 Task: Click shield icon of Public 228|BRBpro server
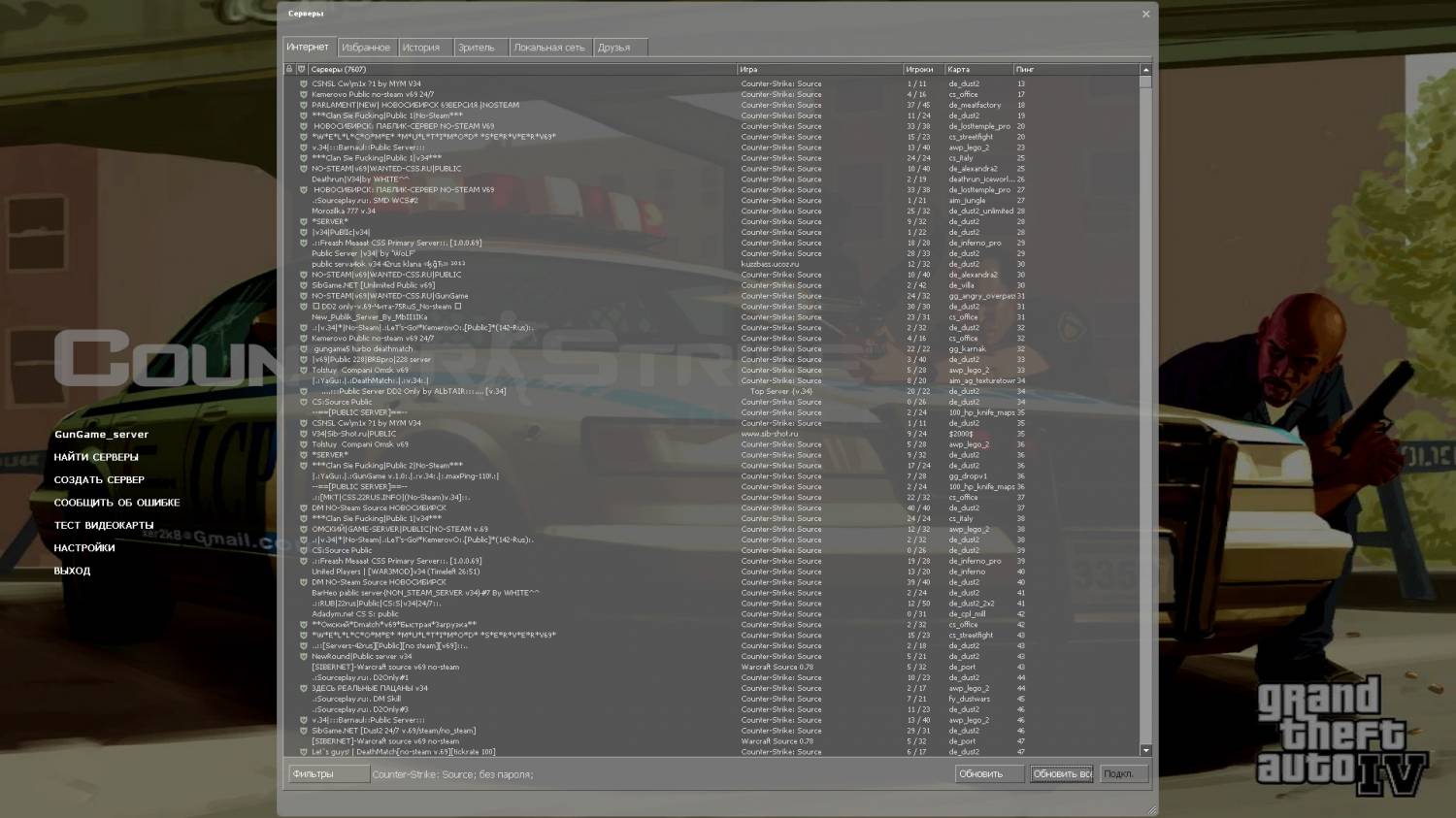pos(303,359)
